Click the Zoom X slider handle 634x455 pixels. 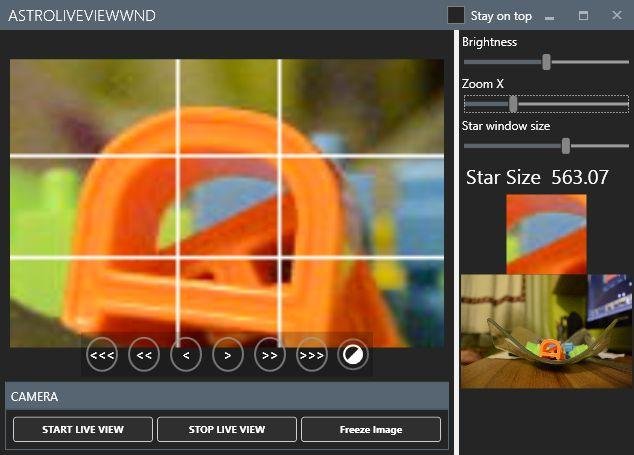(513, 103)
